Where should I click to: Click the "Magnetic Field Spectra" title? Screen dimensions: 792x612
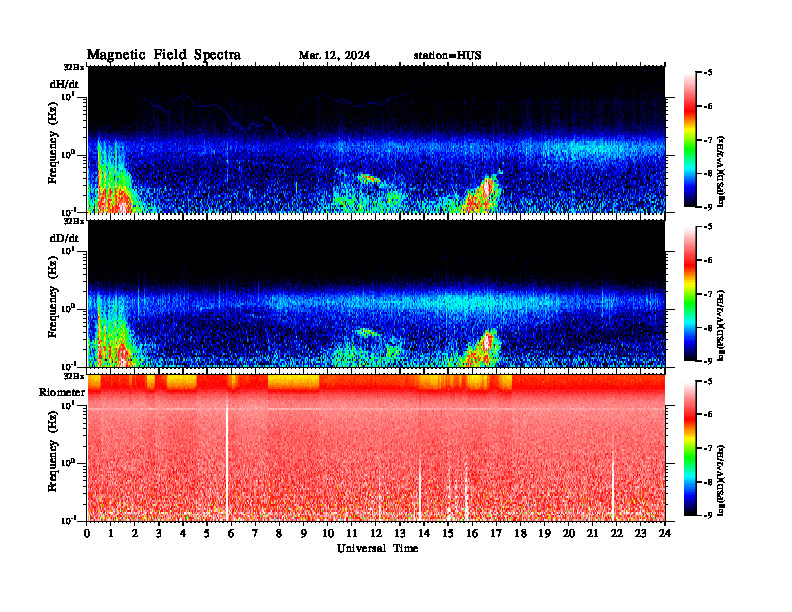[164, 55]
